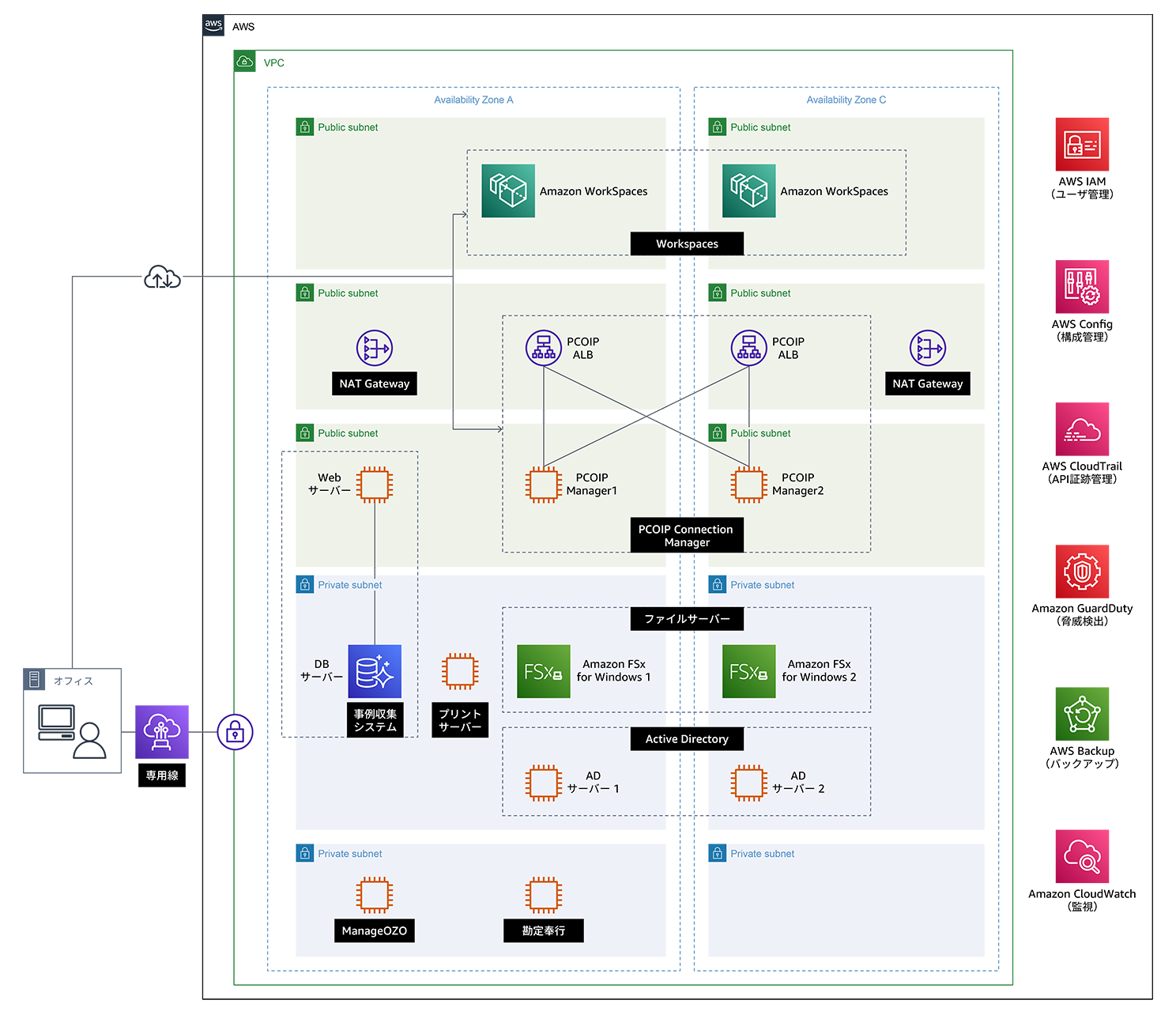
Task: Click the 勘定奉行 instance icon
Action: pos(544,895)
